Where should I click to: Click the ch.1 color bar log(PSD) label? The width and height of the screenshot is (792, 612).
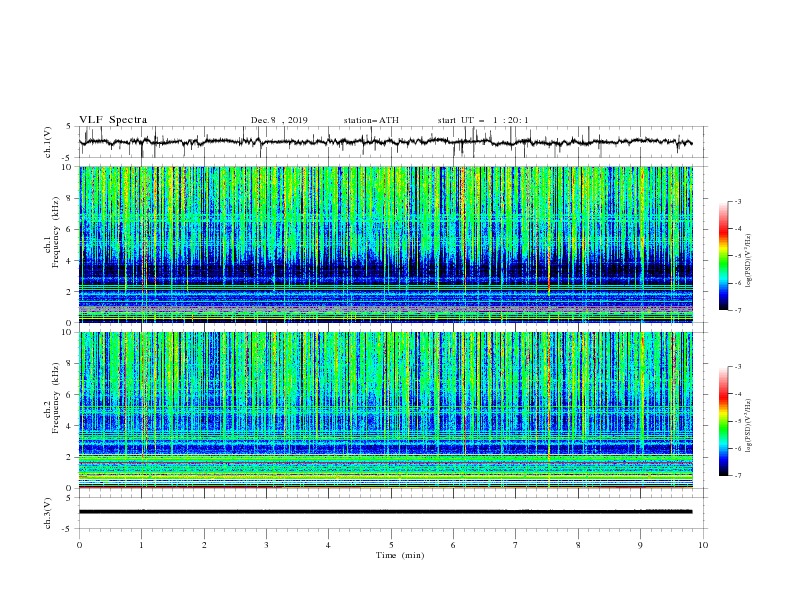[x=749, y=261]
